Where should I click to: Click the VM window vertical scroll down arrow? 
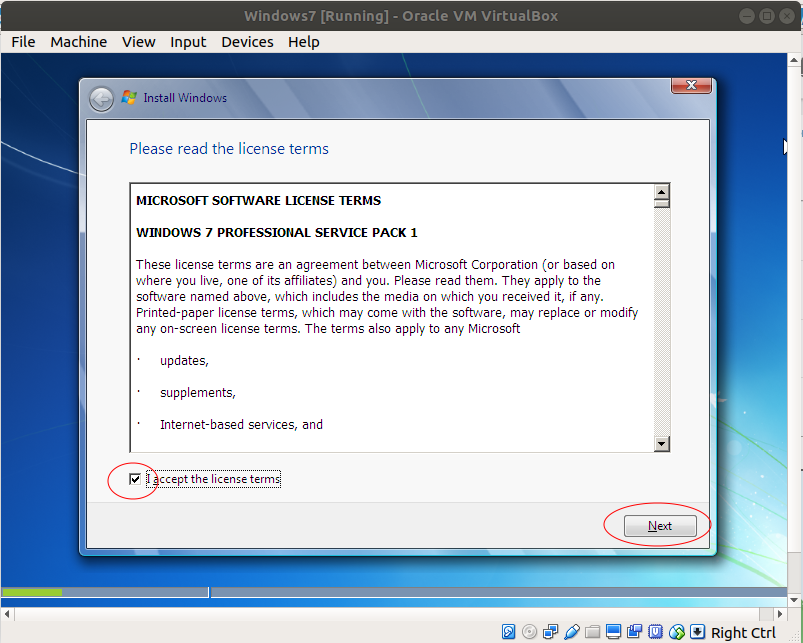tap(794, 599)
